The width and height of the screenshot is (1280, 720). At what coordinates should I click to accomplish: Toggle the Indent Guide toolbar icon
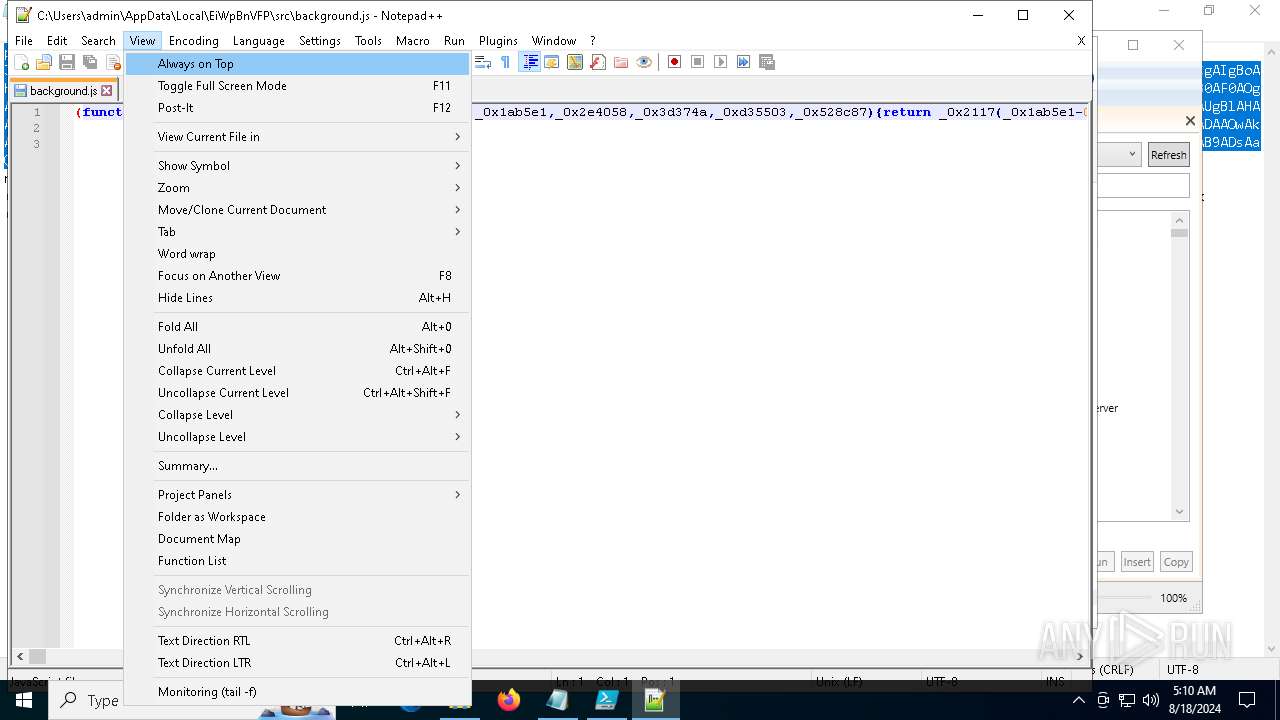530,62
